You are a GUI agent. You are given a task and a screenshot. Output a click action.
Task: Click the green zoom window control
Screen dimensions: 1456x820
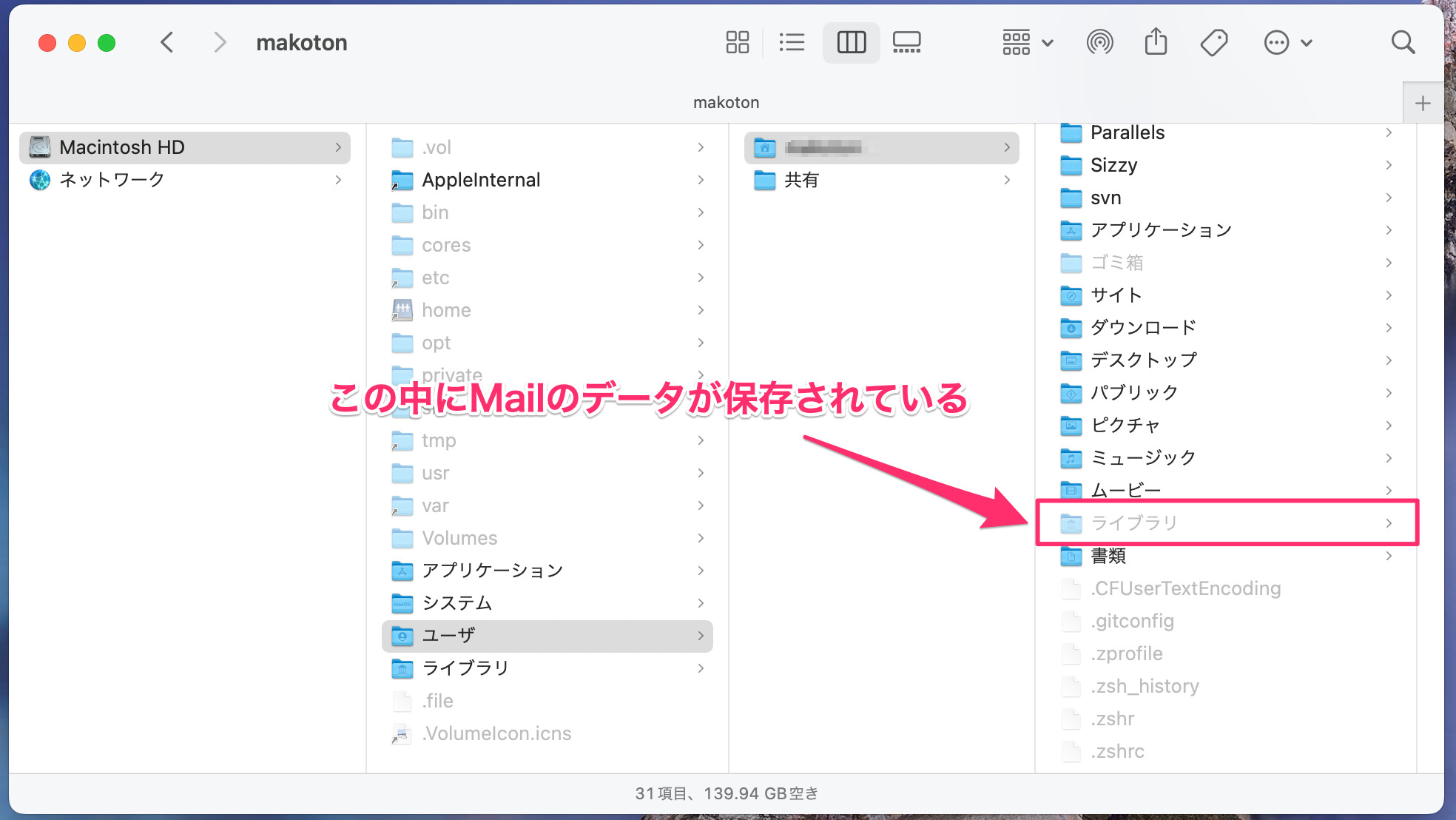click(x=107, y=42)
